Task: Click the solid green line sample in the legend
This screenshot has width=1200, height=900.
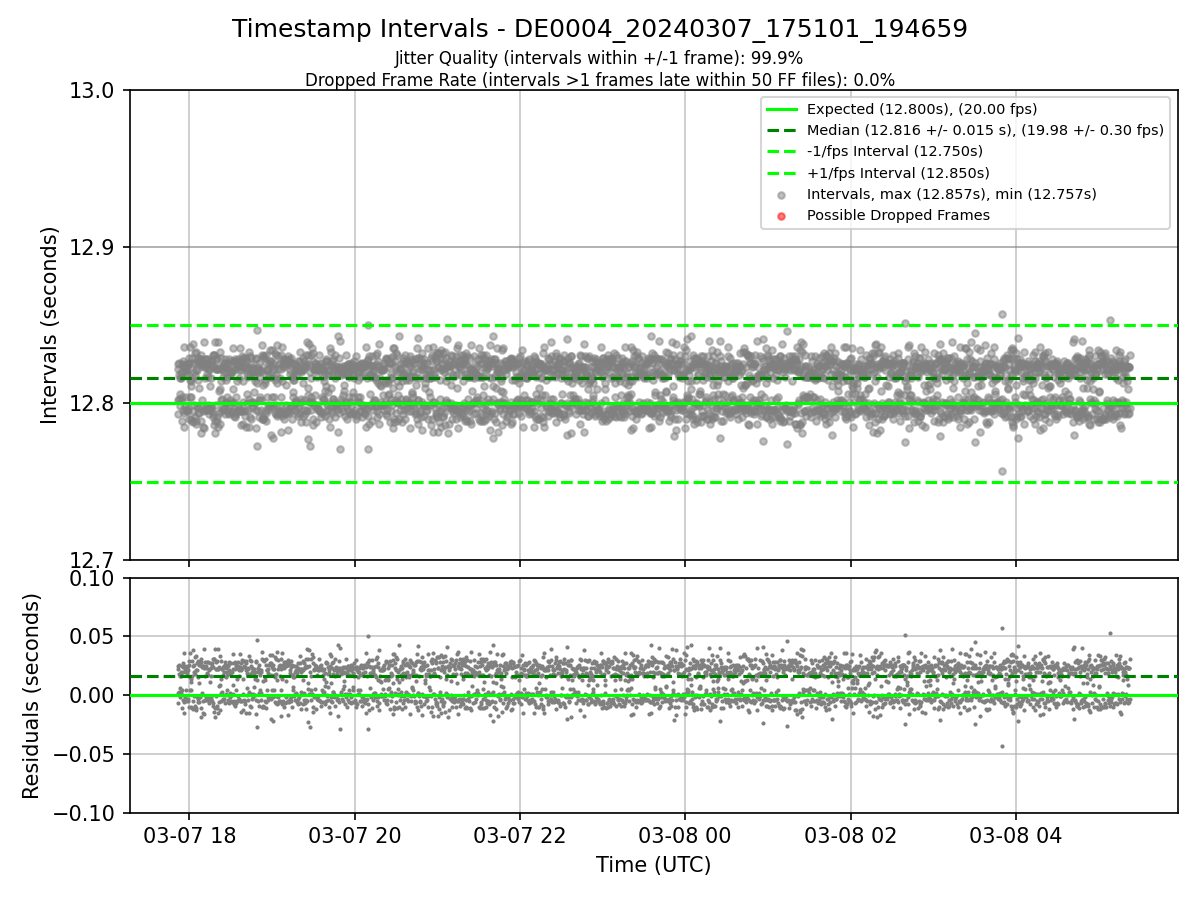Action: (782, 109)
